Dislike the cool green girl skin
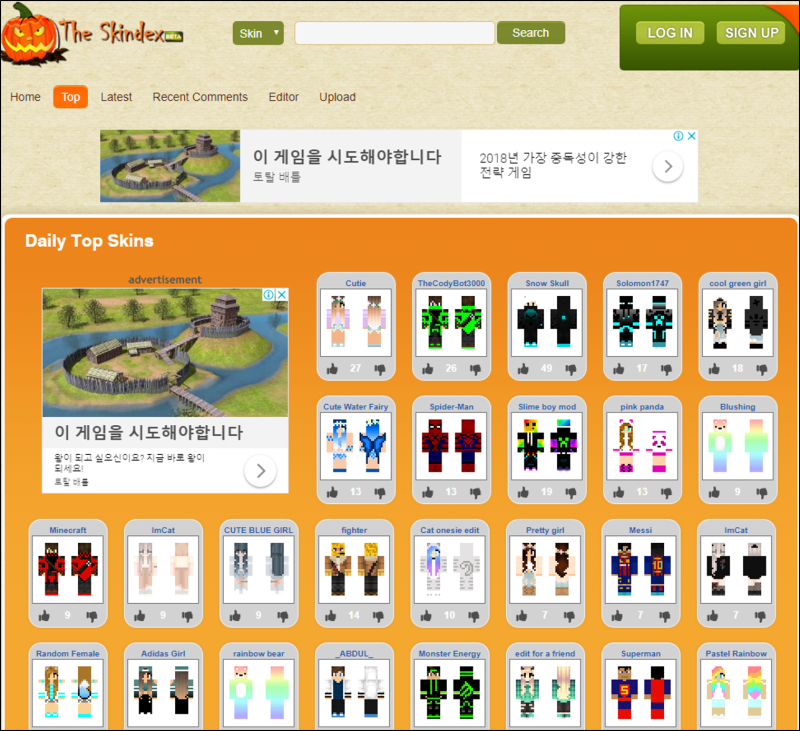This screenshot has height=731, width=800. point(762,369)
